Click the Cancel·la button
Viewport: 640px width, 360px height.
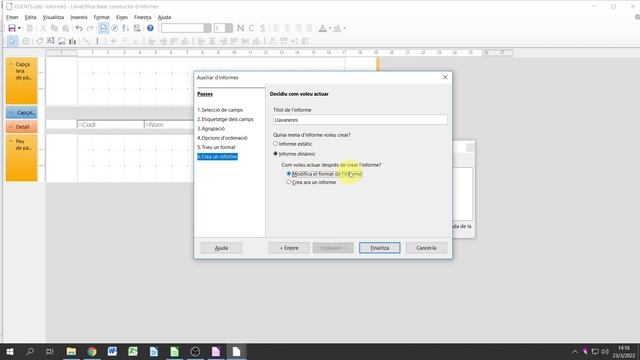coord(426,248)
